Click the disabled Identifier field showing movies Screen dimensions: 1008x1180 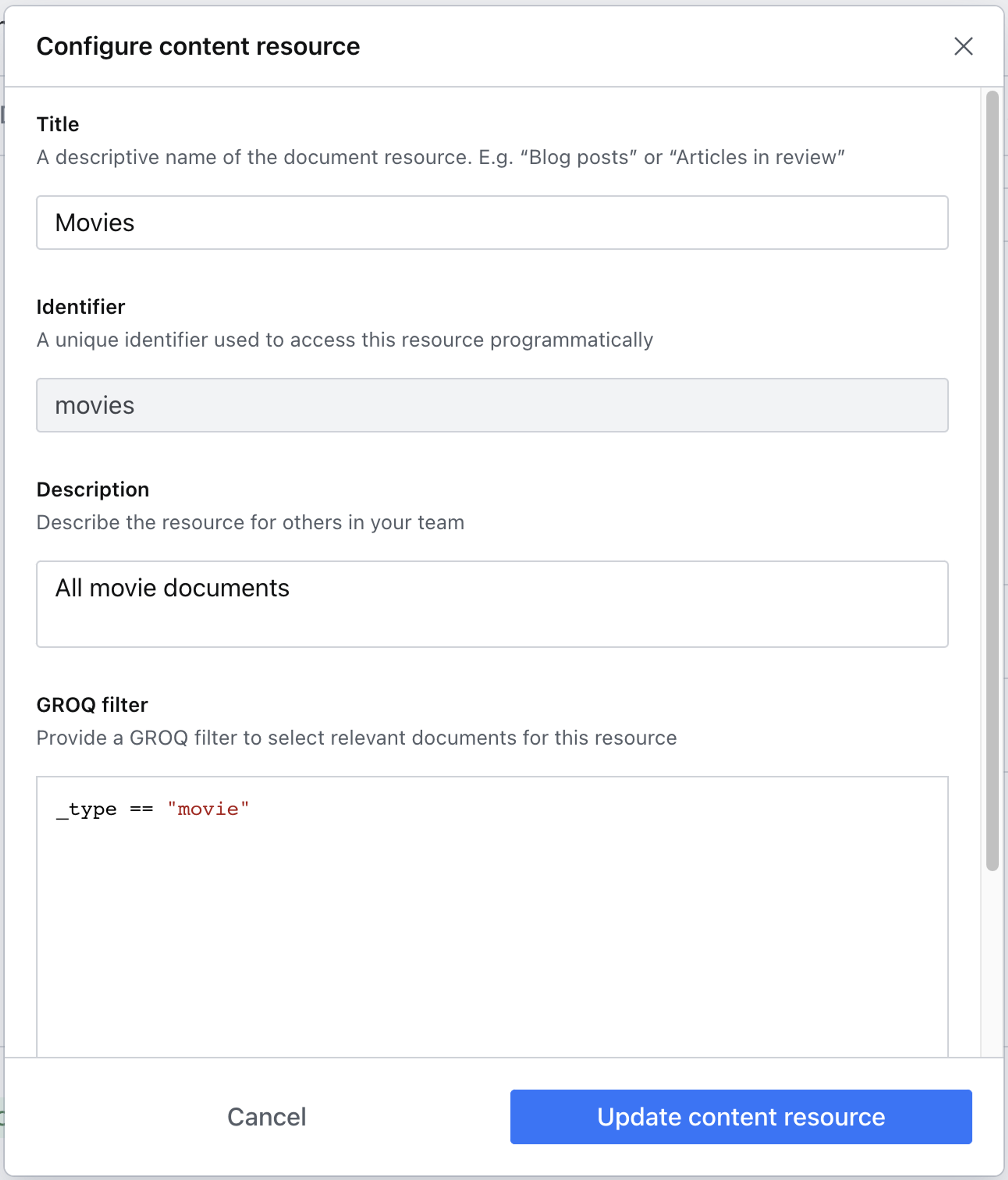tap(492, 405)
